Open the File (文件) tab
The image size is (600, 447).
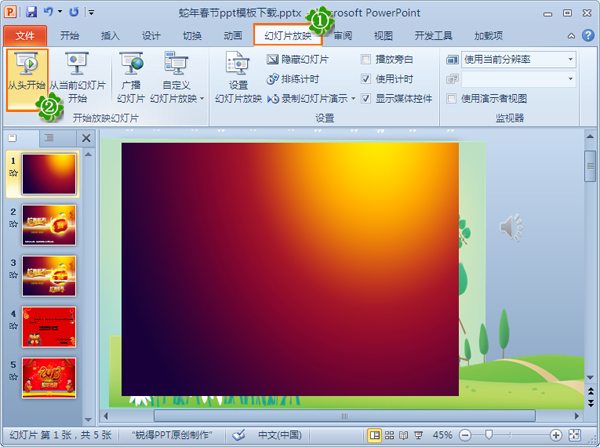(x=25, y=36)
